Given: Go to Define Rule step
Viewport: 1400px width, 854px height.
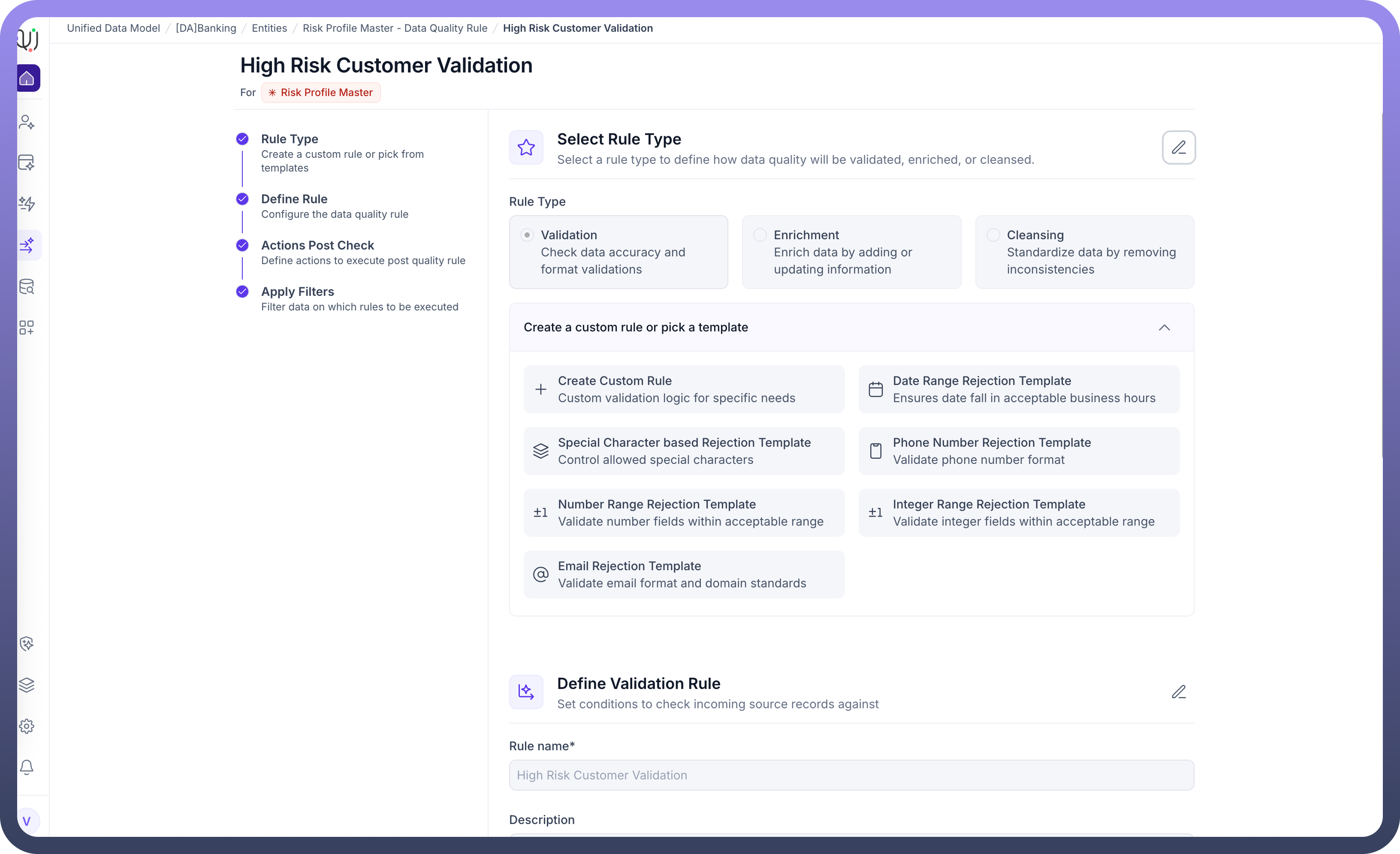Looking at the screenshot, I should click(x=294, y=199).
